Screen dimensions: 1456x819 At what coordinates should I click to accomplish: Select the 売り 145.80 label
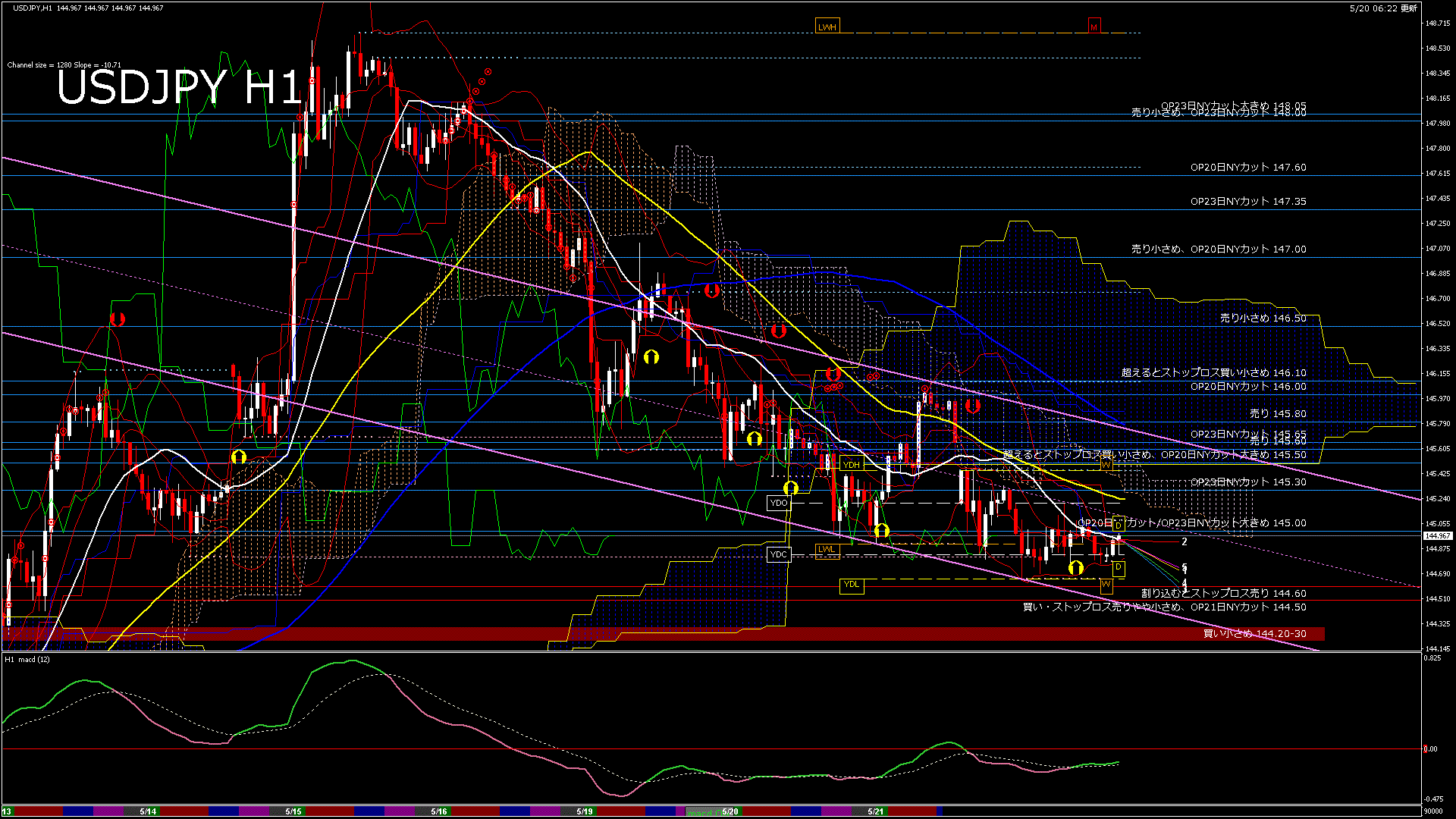(x=1278, y=413)
